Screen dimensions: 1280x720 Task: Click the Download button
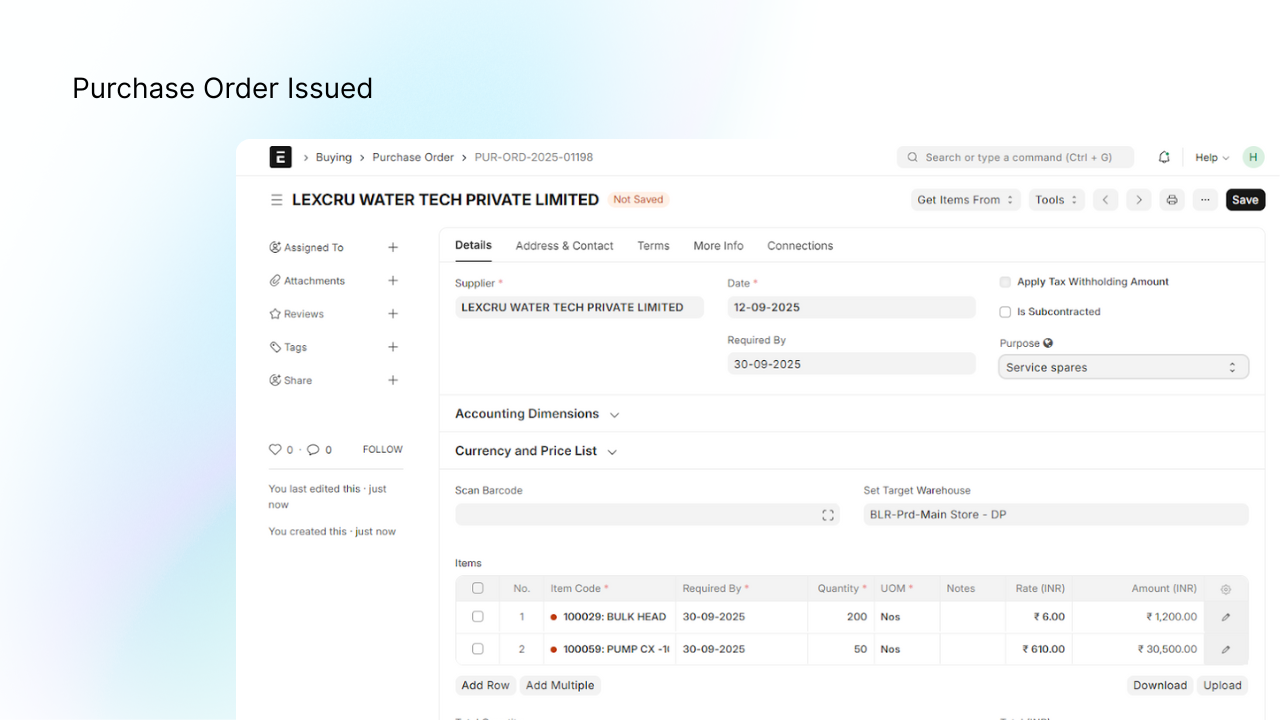coord(1160,685)
